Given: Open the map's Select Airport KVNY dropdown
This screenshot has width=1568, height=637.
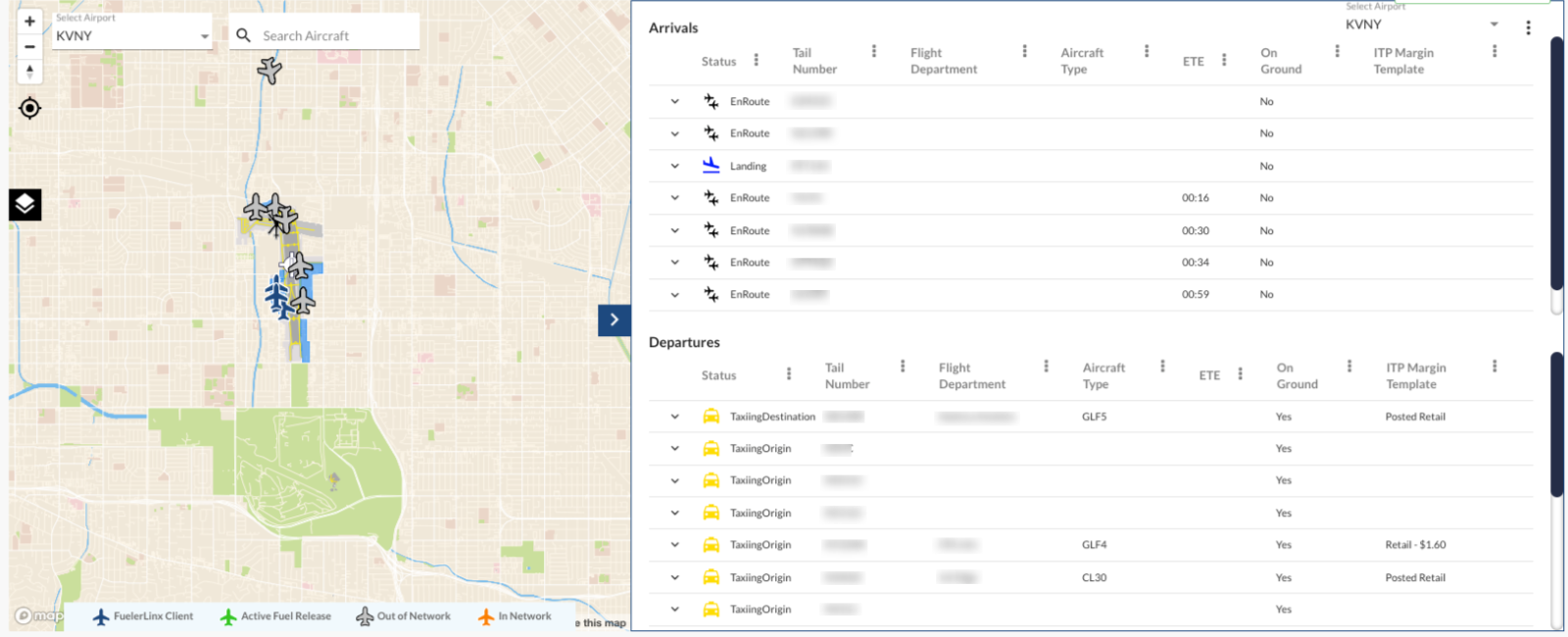Looking at the screenshot, I should point(132,30).
